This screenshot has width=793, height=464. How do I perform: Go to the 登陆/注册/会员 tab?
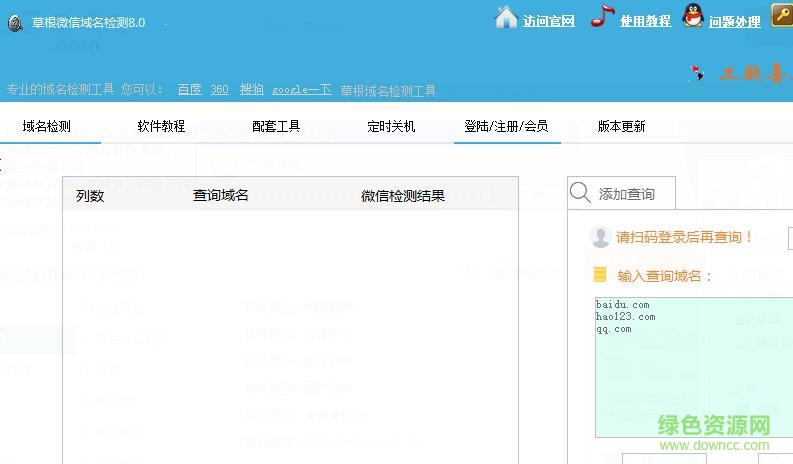tap(506, 127)
